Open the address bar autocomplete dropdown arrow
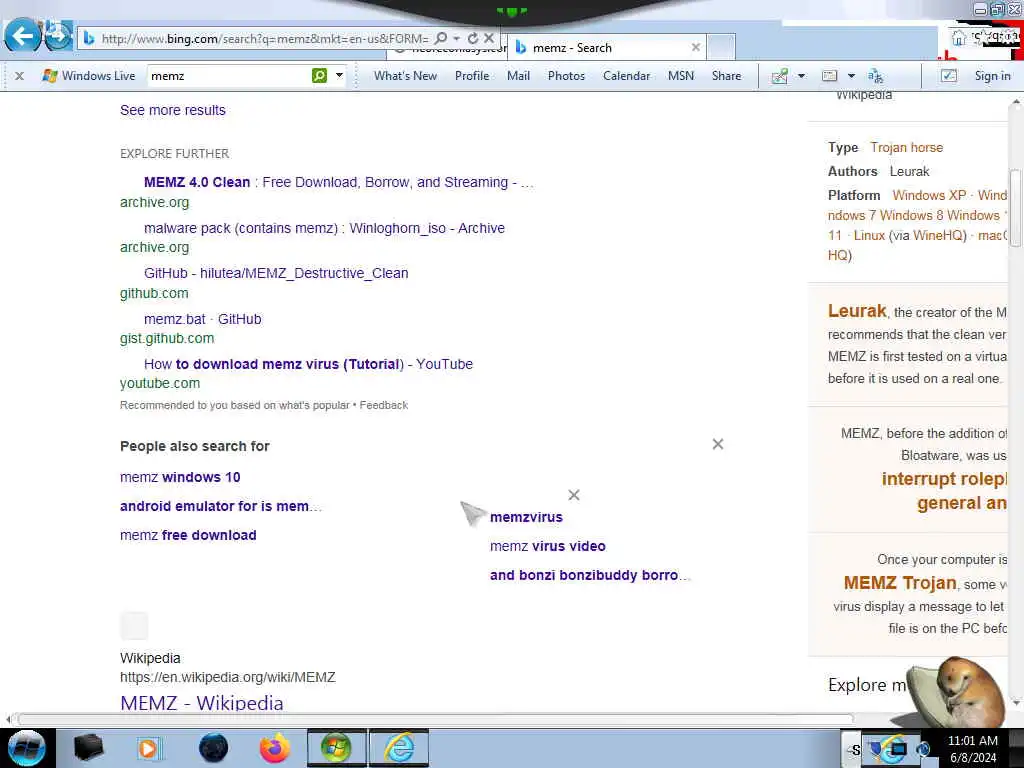This screenshot has height=768, width=1024. tap(456, 39)
